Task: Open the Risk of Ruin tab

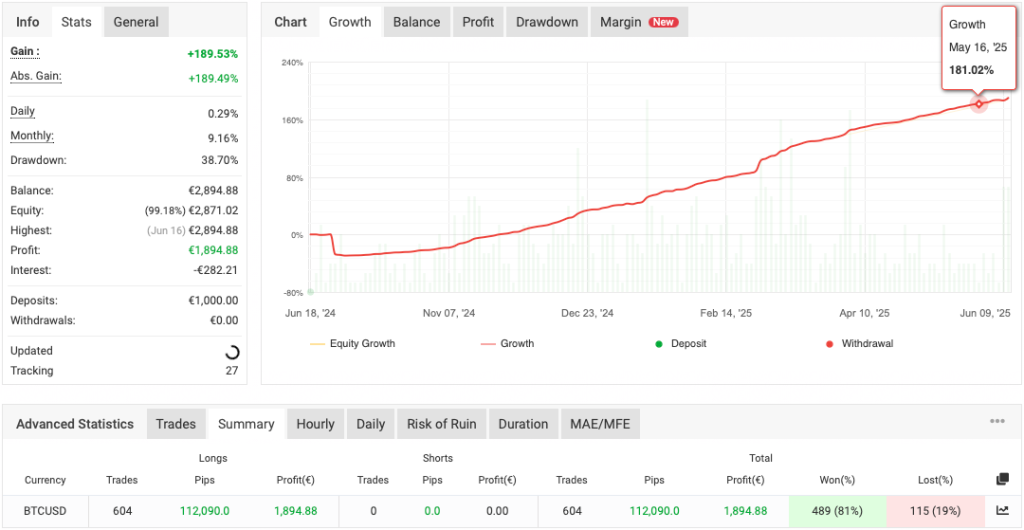Action: (441, 424)
